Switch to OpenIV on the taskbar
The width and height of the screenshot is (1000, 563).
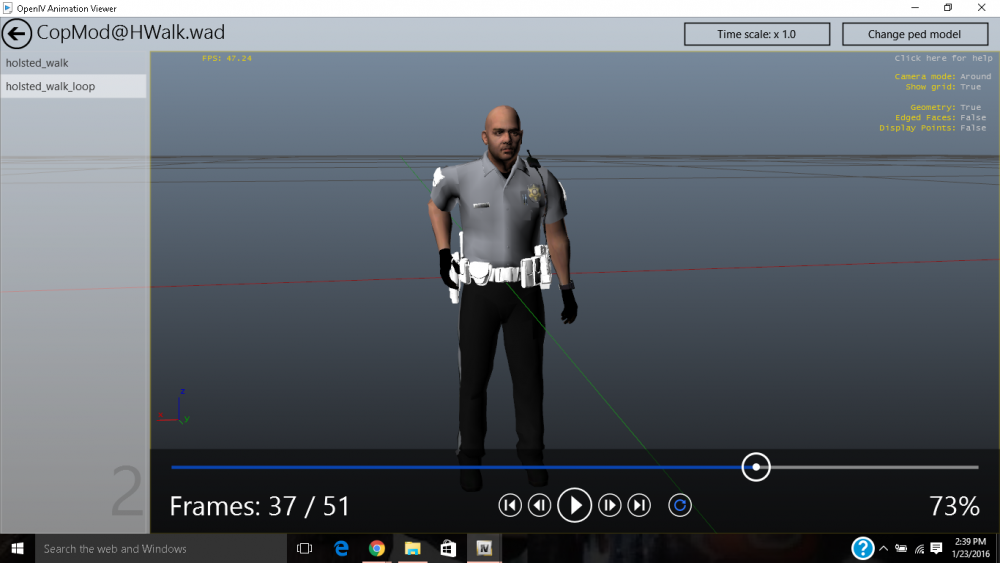pyautogui.click(x=484, y=548)
